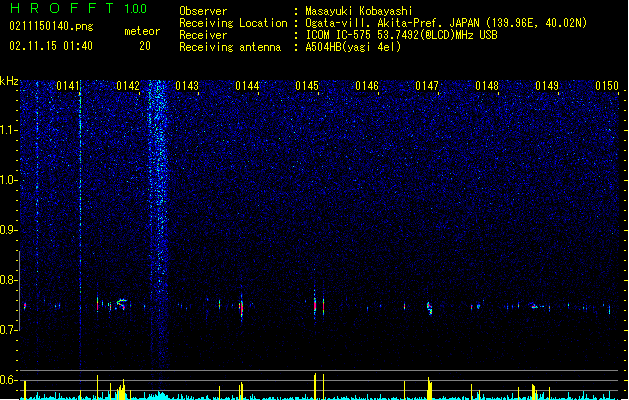Image resolution: width=629 pixels, height=400 pixels.
Task: Click the 0141 time marker
Action: (x=68, y=86)
